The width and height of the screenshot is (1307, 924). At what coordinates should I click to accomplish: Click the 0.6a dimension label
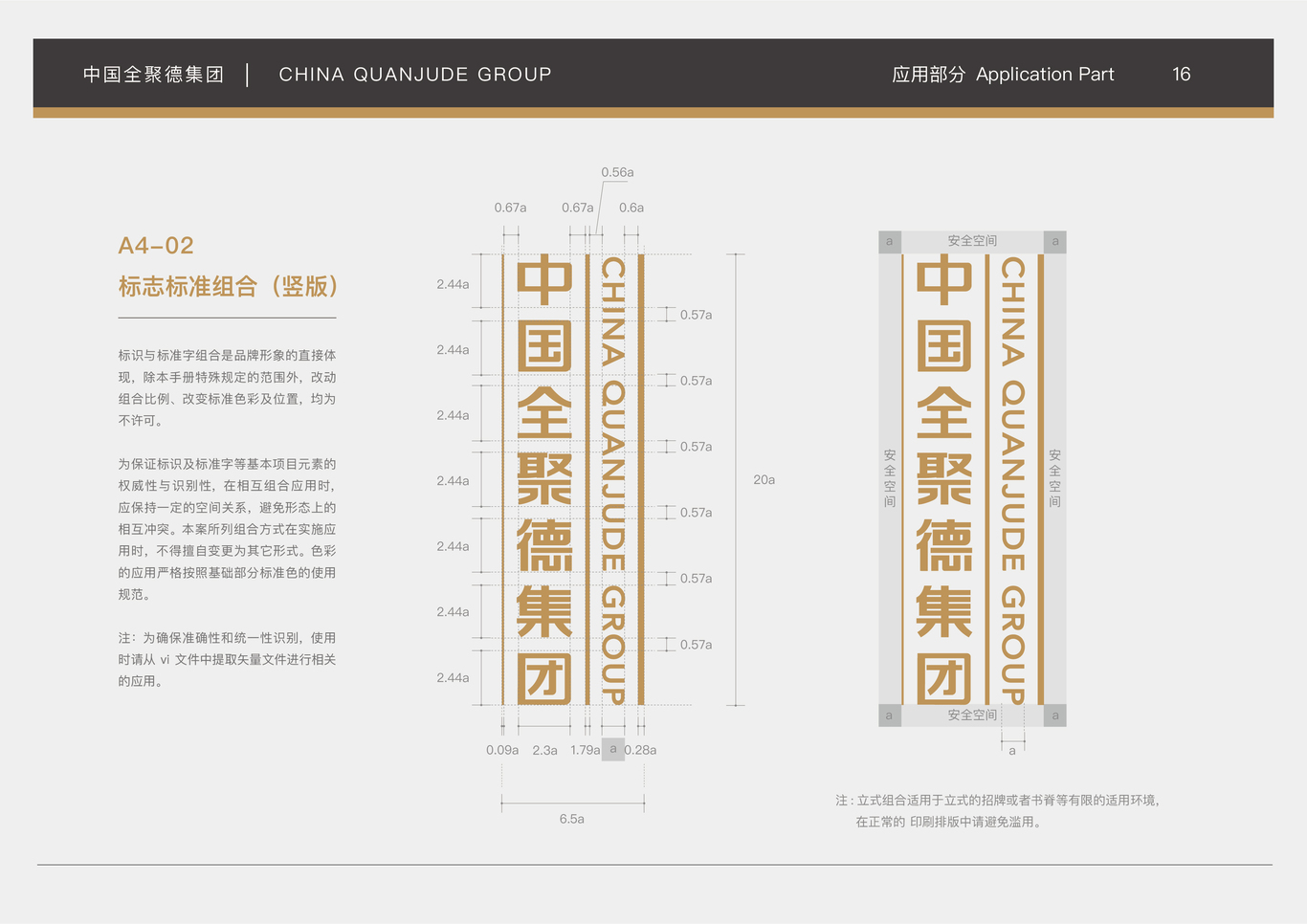point(631,208)
